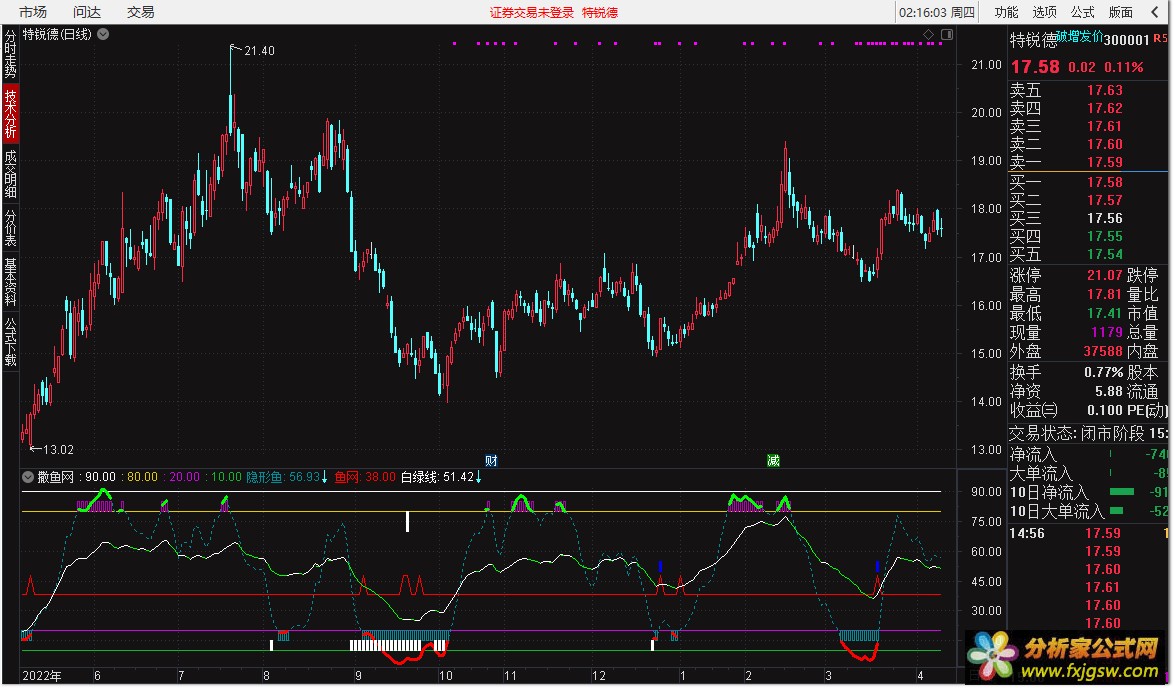
Task: Open the 成交明细 side tab
Action: tap(10, 173)
